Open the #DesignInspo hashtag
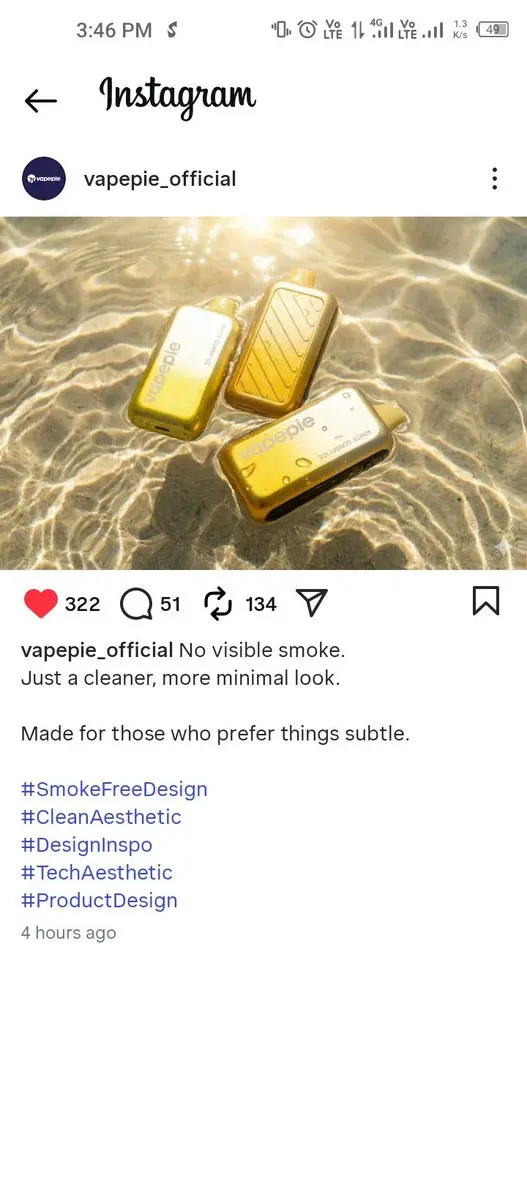 pos(87,845)
